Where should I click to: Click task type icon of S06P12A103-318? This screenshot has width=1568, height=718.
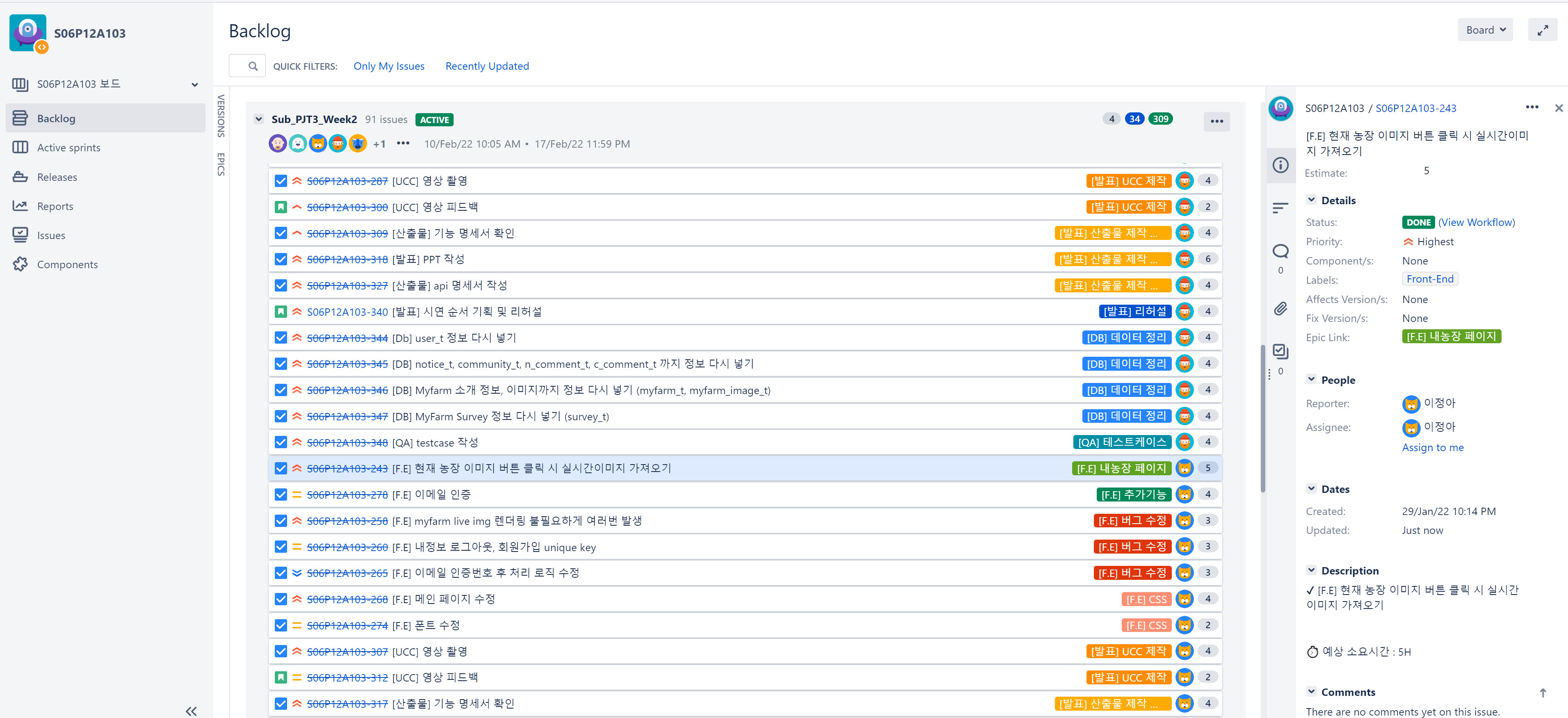281,259
